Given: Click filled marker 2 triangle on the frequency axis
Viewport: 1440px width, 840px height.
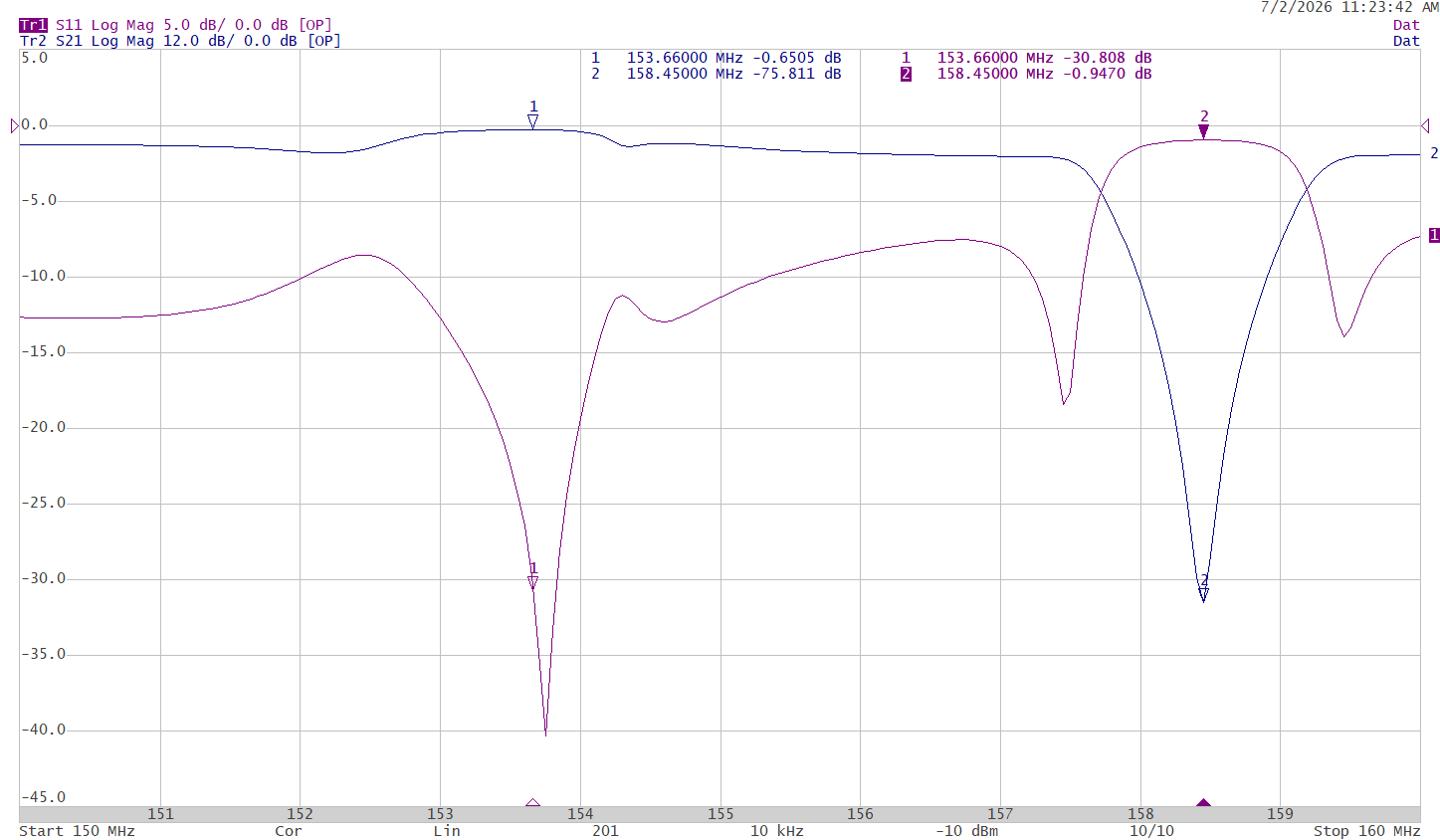Looking at the screenshot, I should click(x=1204, y=802).
